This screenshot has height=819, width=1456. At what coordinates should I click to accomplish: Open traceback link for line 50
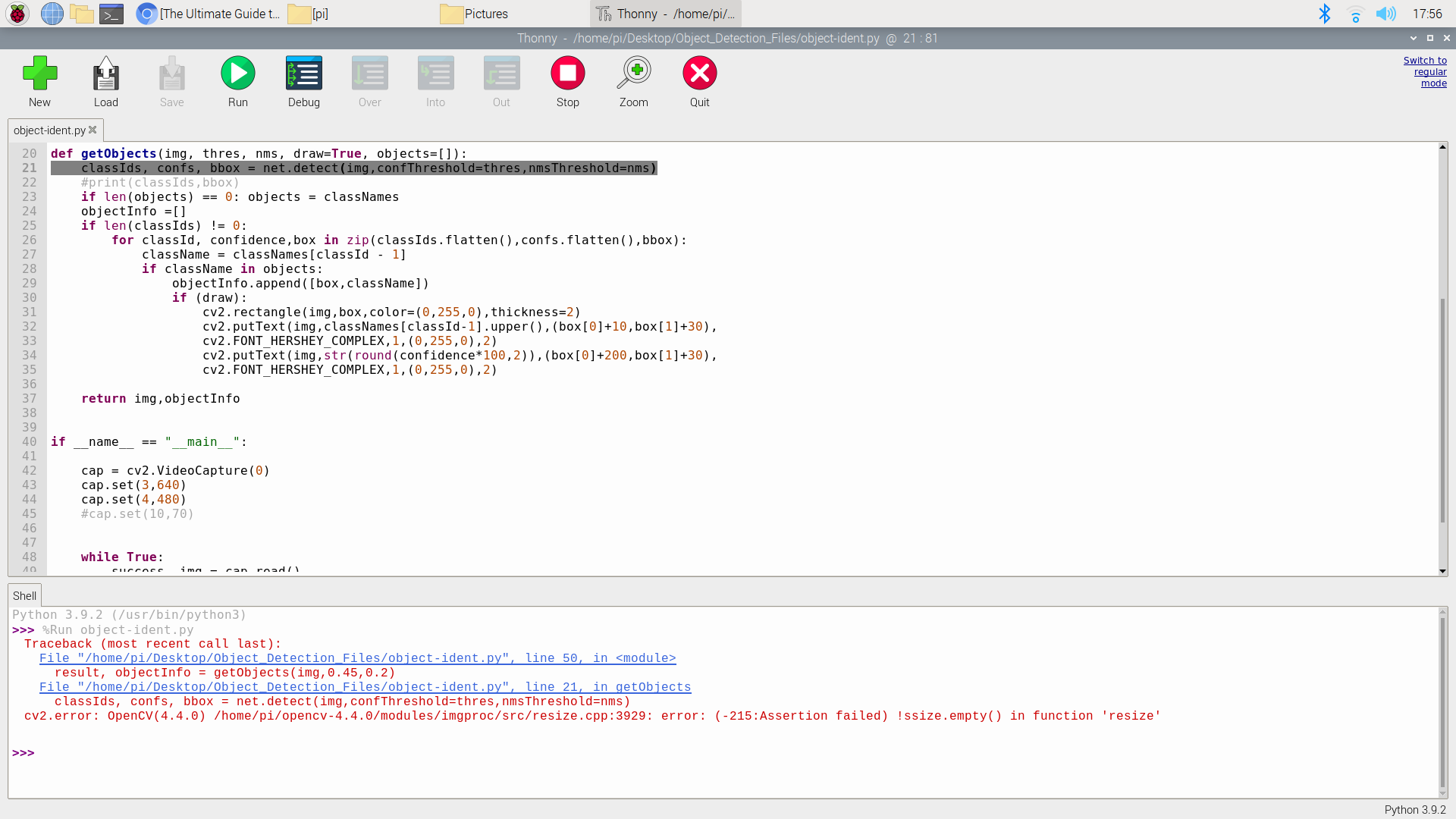coord(357,658)
